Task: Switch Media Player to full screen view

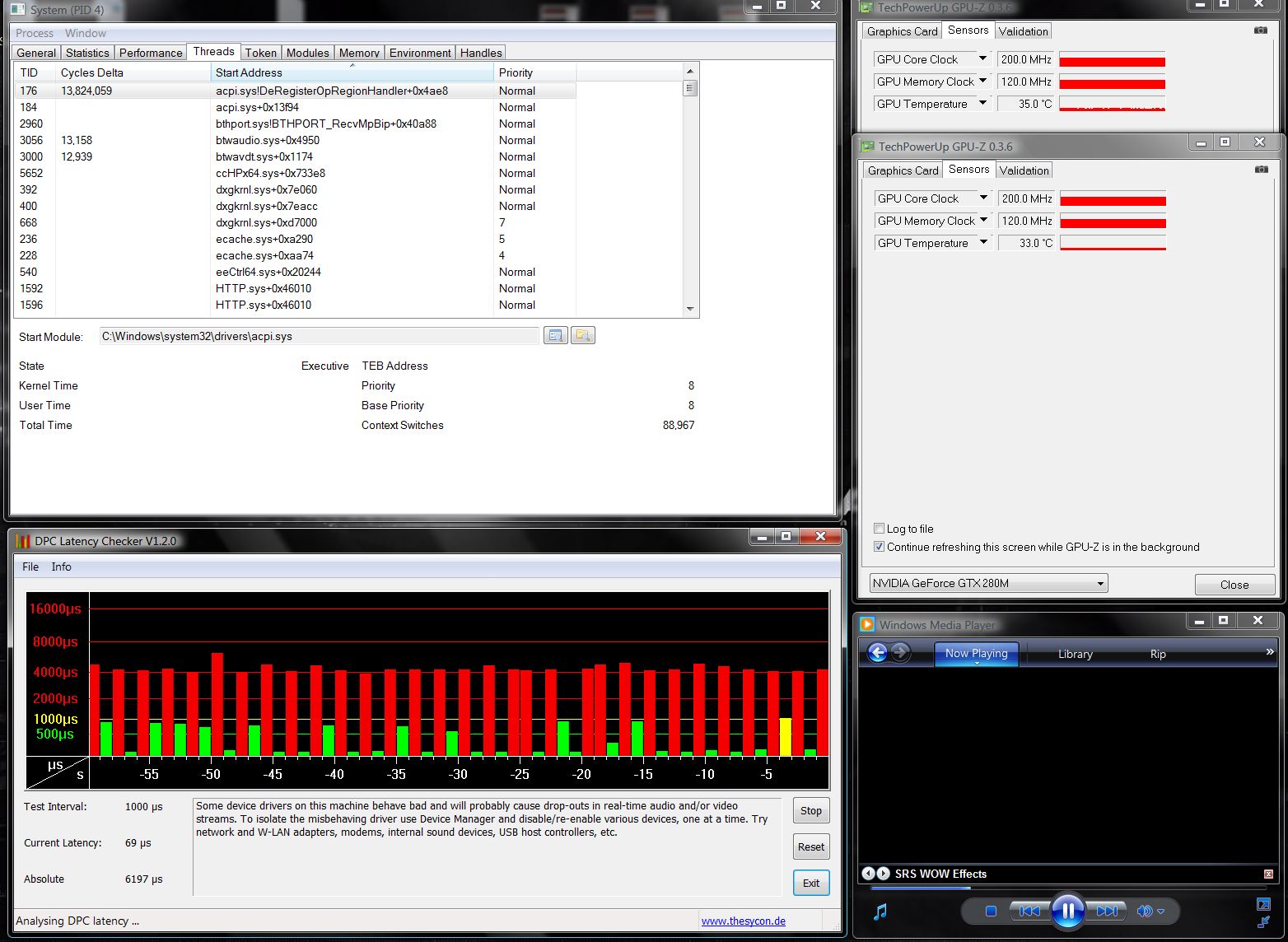Action: 1263,904
